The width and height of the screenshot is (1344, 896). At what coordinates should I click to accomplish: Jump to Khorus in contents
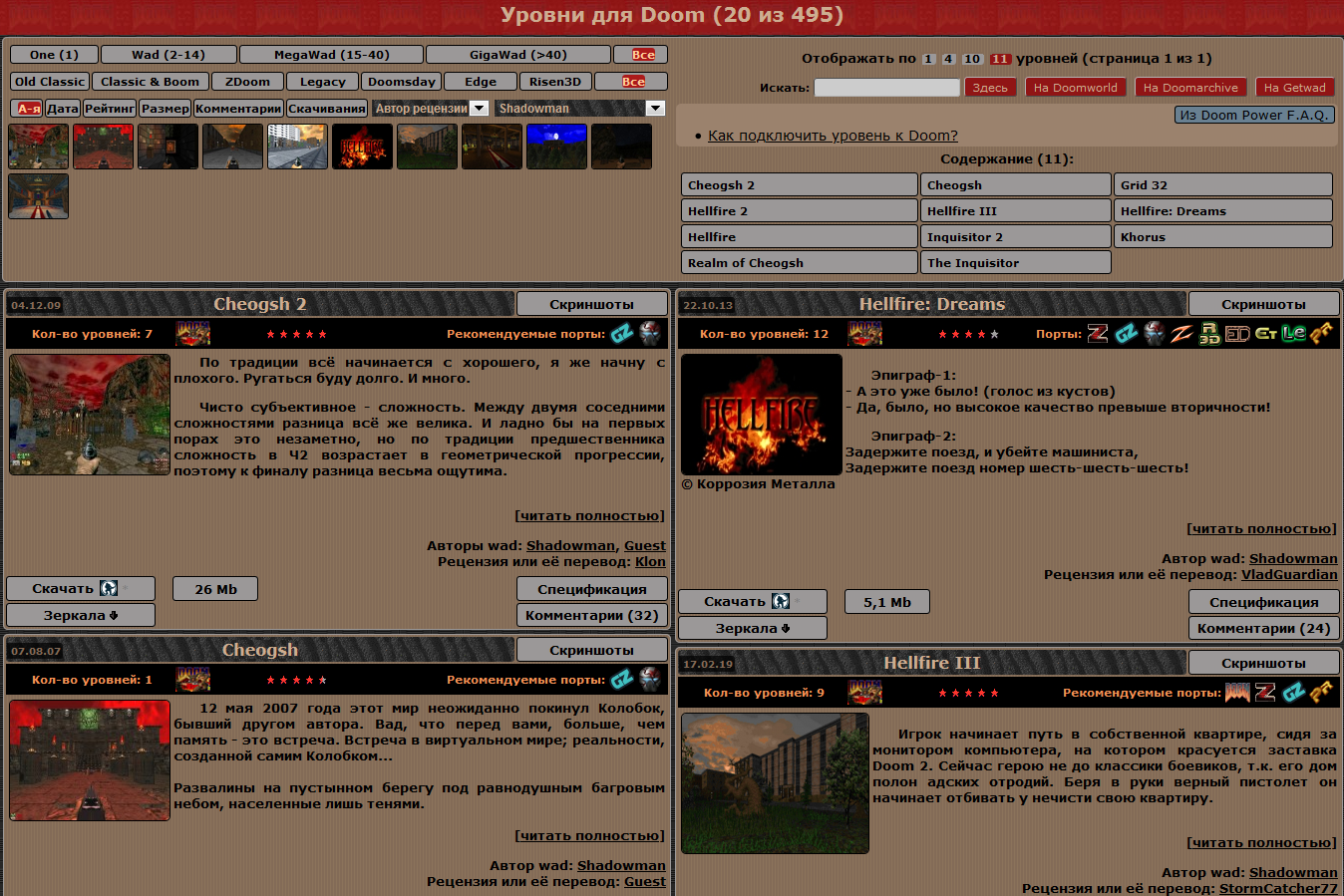1222,237
